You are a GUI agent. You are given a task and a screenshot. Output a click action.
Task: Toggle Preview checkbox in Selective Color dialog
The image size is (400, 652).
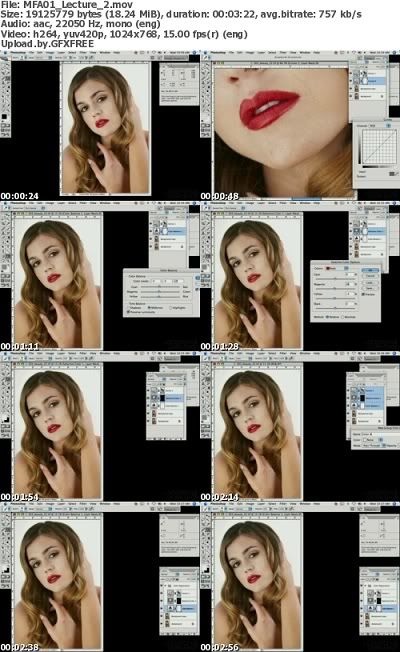pos(363,294)
